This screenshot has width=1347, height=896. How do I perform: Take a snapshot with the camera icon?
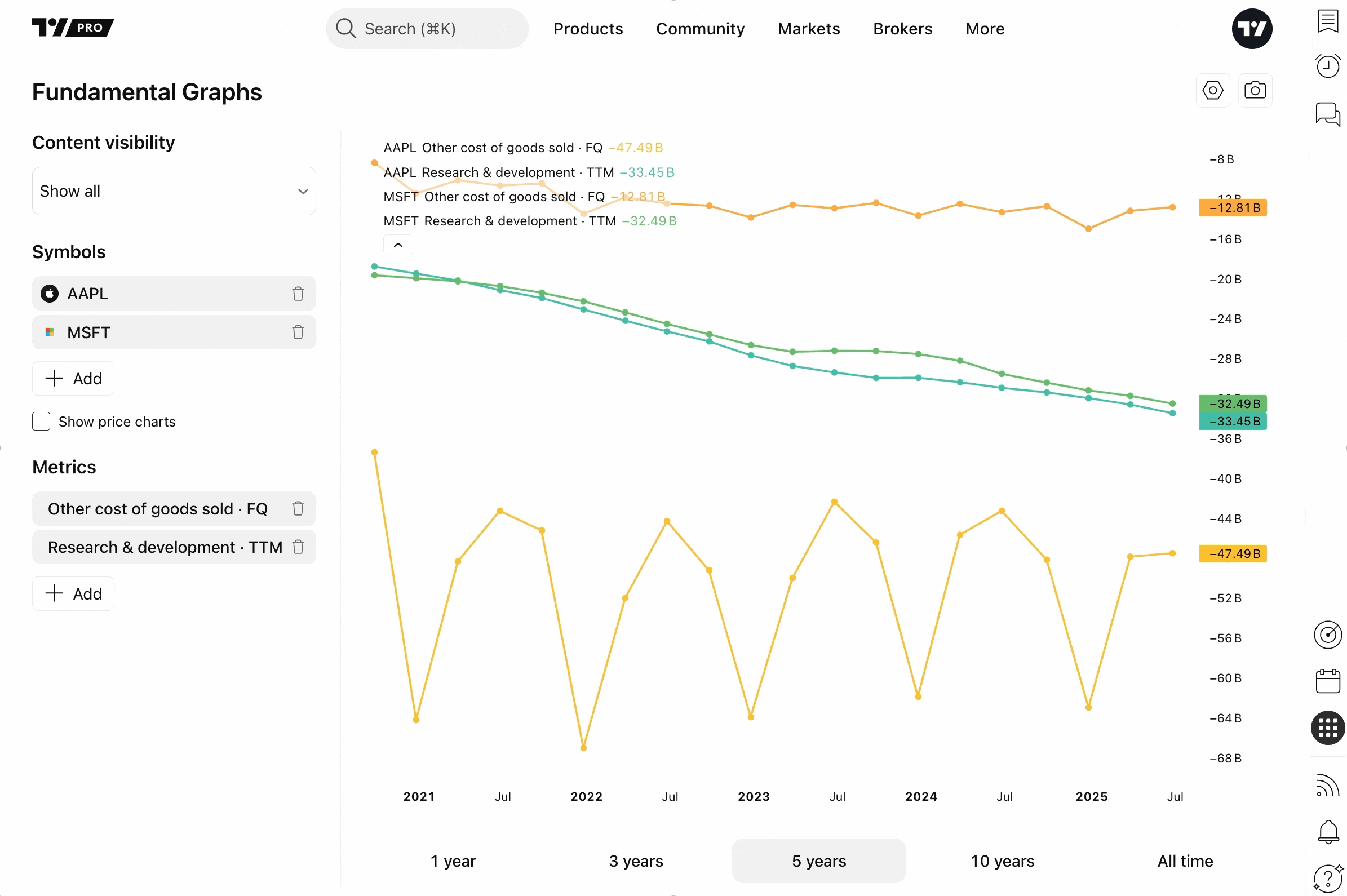[x=1255, y=90]
